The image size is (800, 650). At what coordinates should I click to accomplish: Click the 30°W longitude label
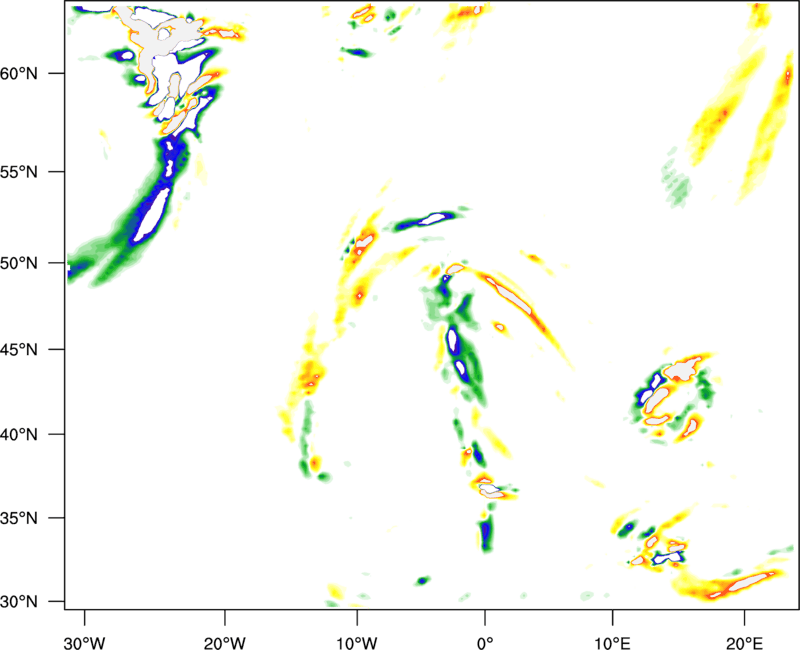pos(85,643)
